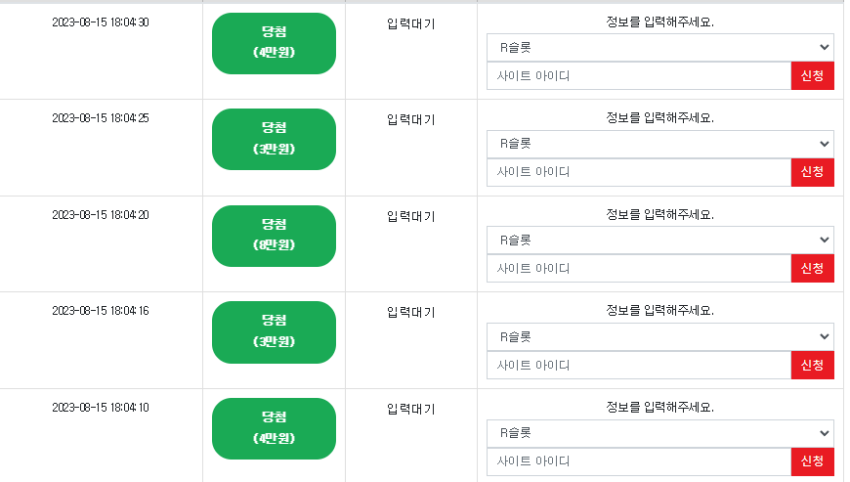This screenshot has height=482, width=850.
Task: Click 신청 button for 18:04:25 entry
Action: click(812, 172)
